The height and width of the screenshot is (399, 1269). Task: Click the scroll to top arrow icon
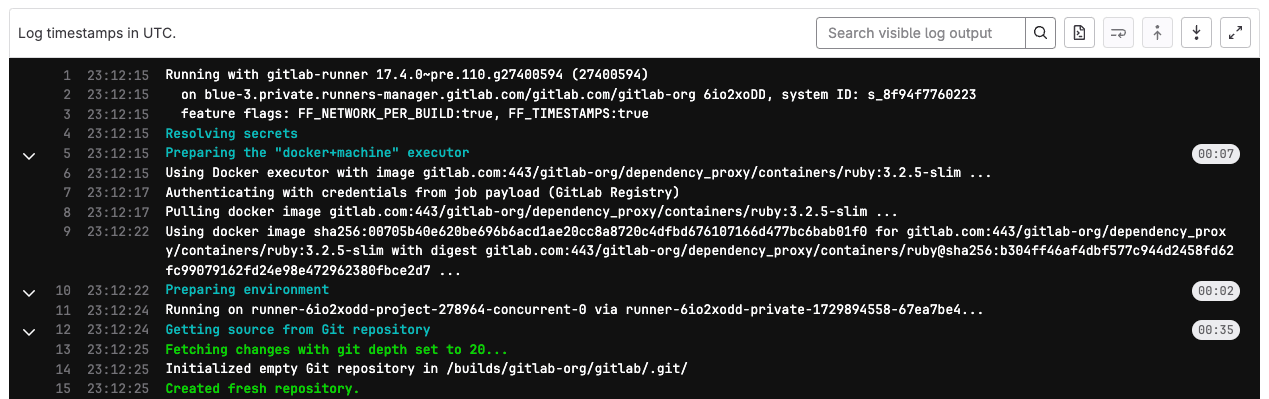tap(1157, 33)
